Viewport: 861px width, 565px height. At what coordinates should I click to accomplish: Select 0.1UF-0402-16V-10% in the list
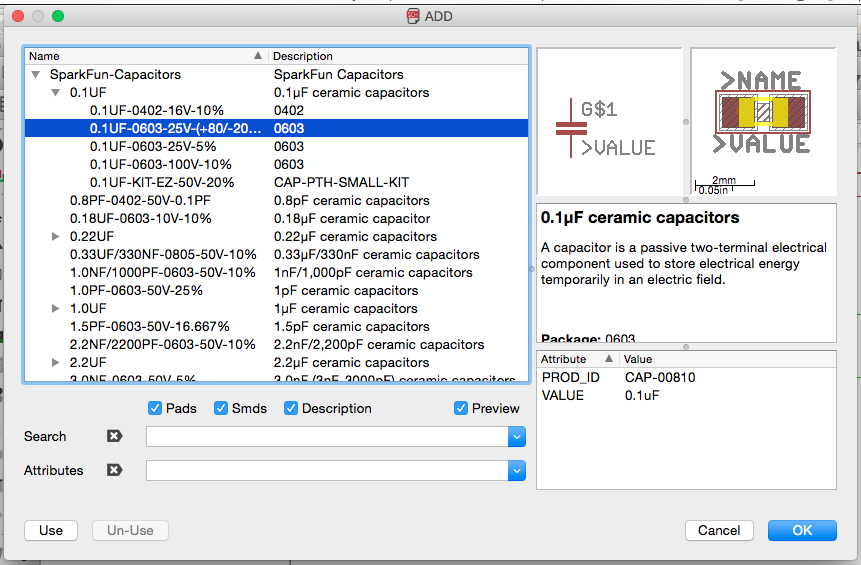tap(156, 110)
